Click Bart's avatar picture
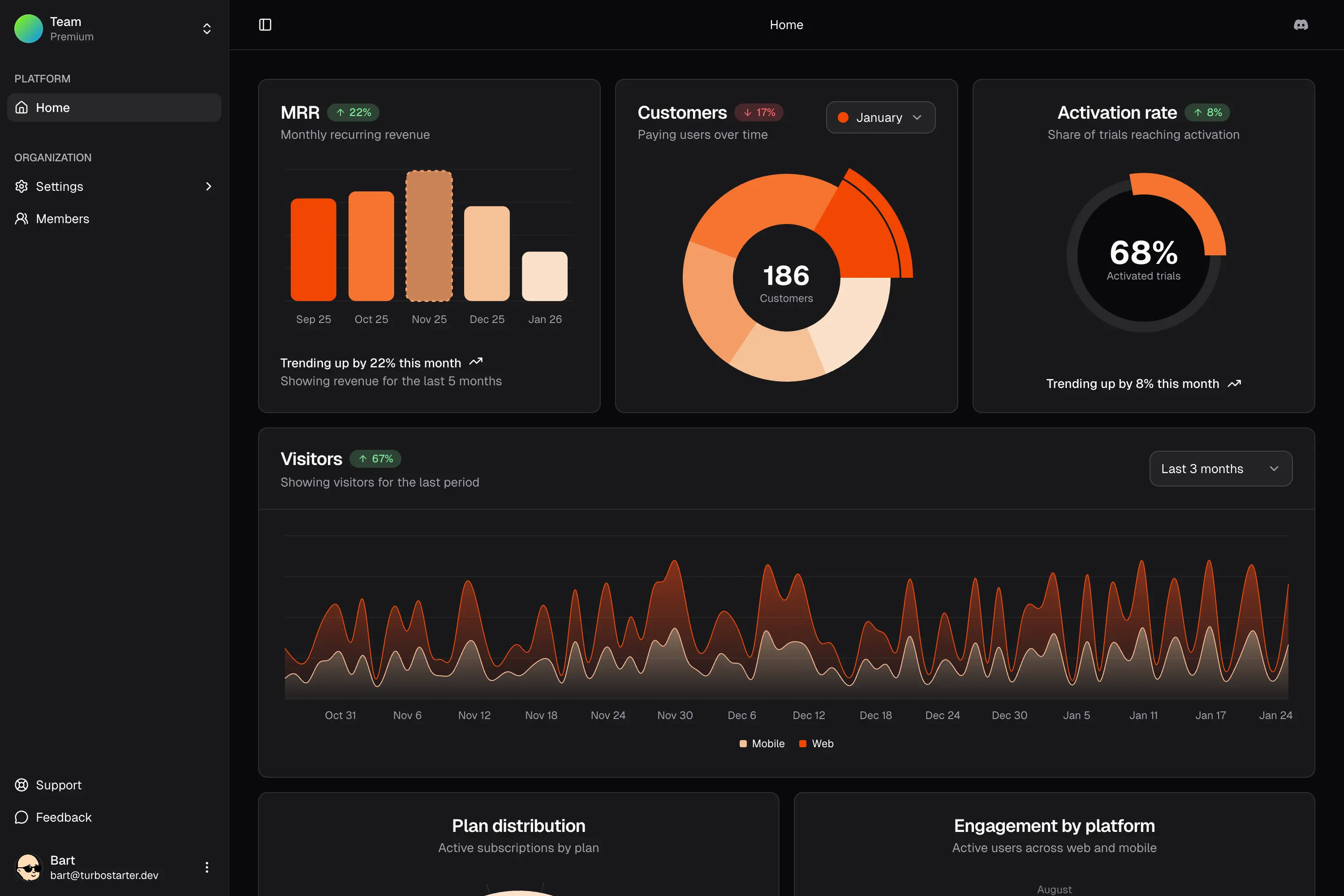 [x=29, y=867]
